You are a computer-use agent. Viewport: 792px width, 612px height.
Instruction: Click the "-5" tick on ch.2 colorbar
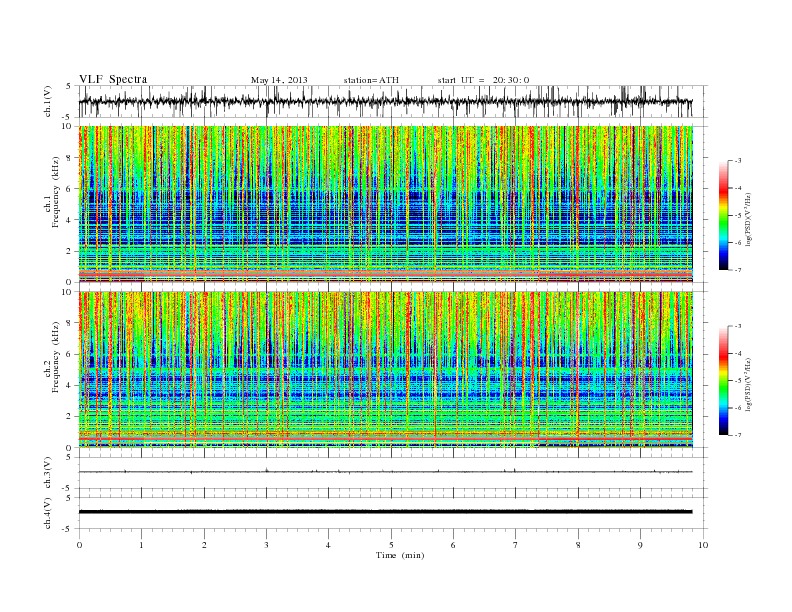coord(738,381)
